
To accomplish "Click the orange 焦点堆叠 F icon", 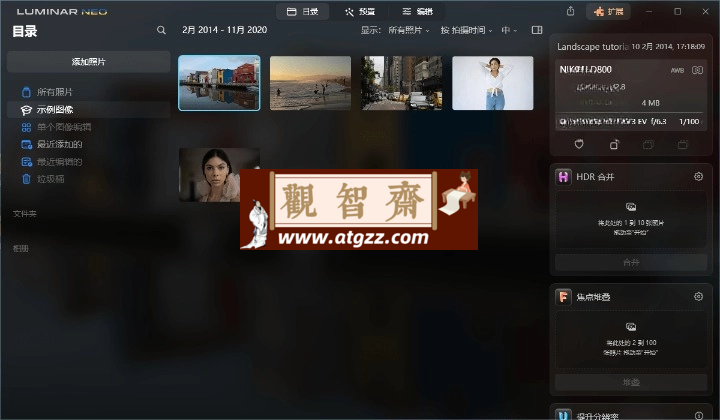I will click(x=563, y=297).
